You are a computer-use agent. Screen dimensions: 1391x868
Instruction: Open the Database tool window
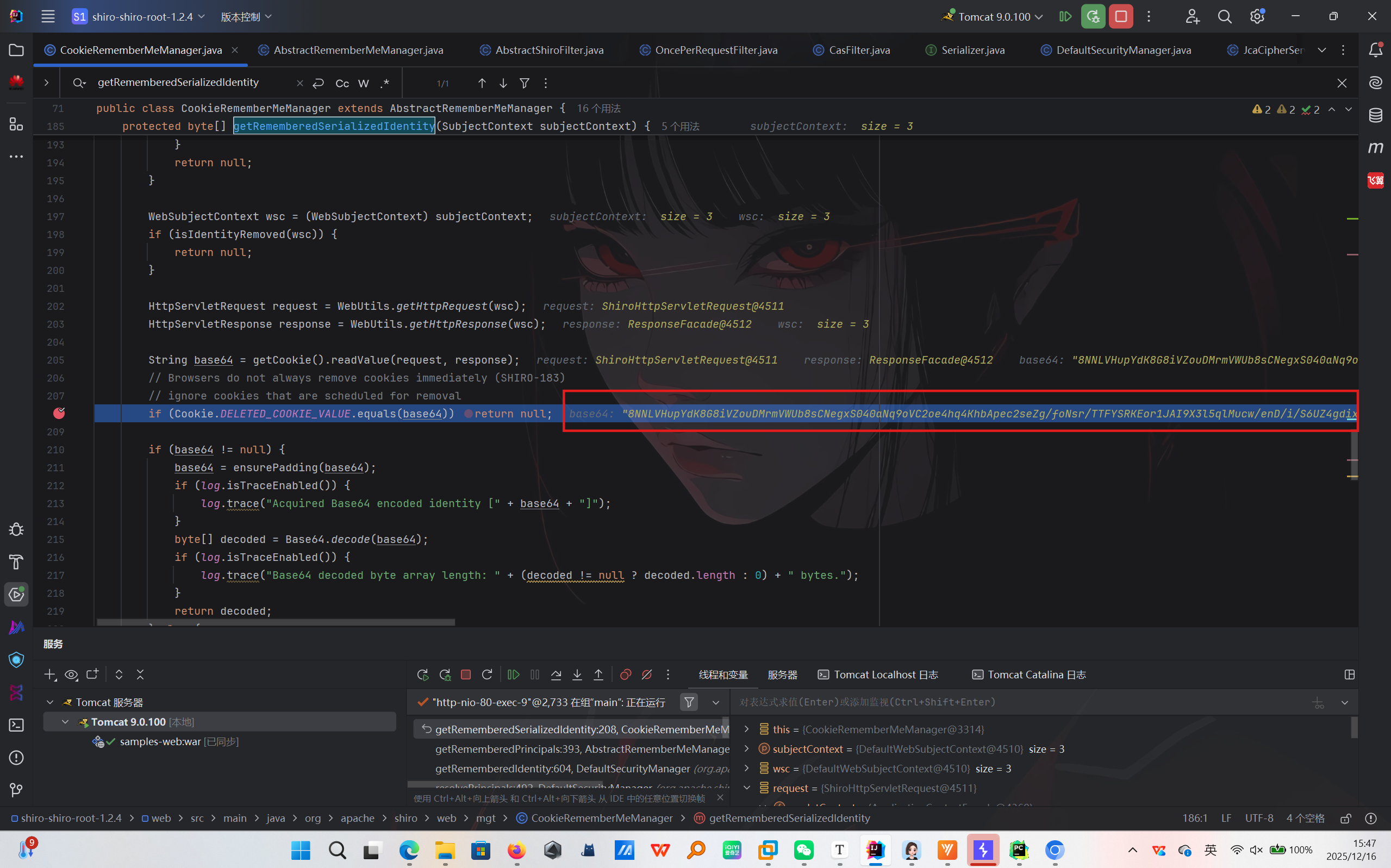pyautogui.click(x=1375, y=115)
